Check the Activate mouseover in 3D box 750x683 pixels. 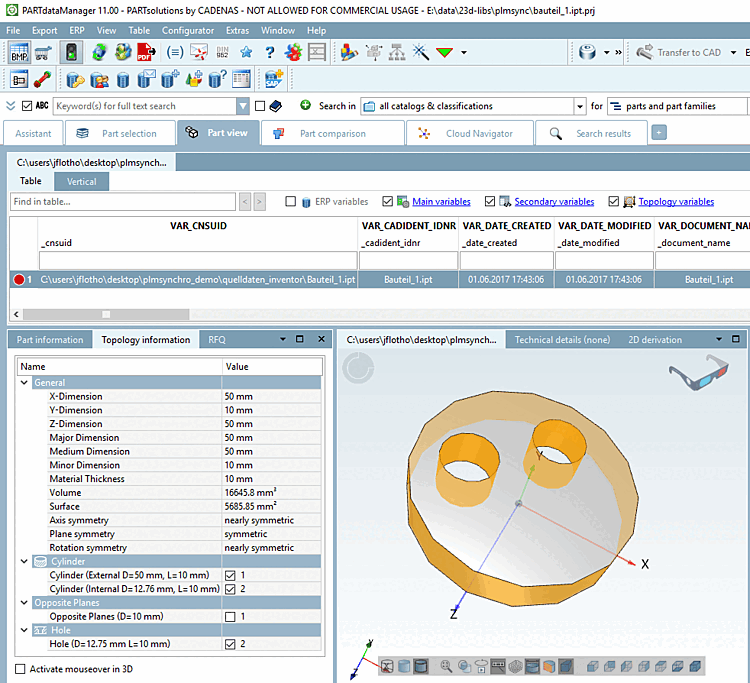pyautogui.click(x=21, y=669)
